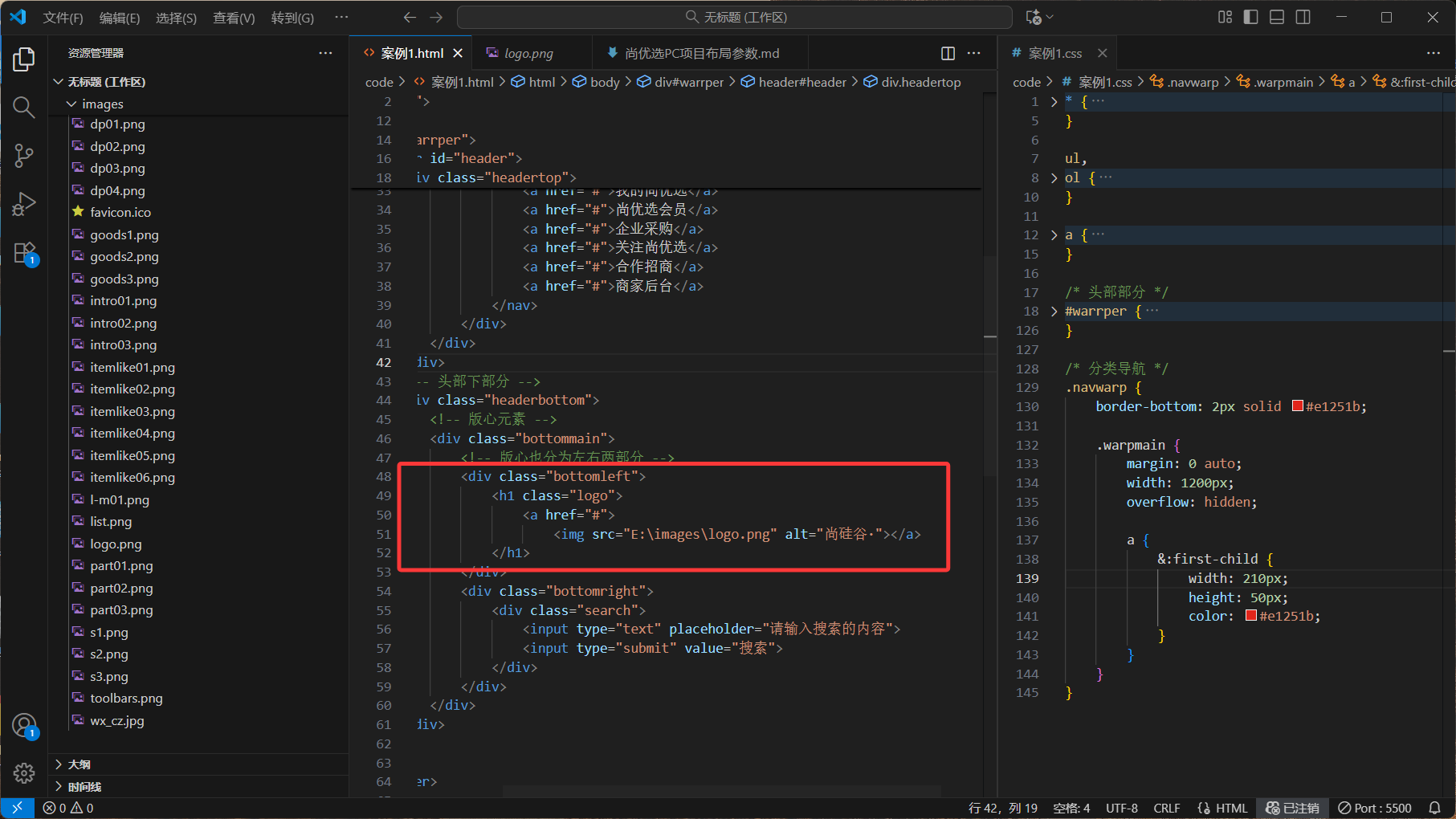Select wx_cz.jpg in the file tree
Viewport: 1456px width, 819px height.
[x=199, y=721]
